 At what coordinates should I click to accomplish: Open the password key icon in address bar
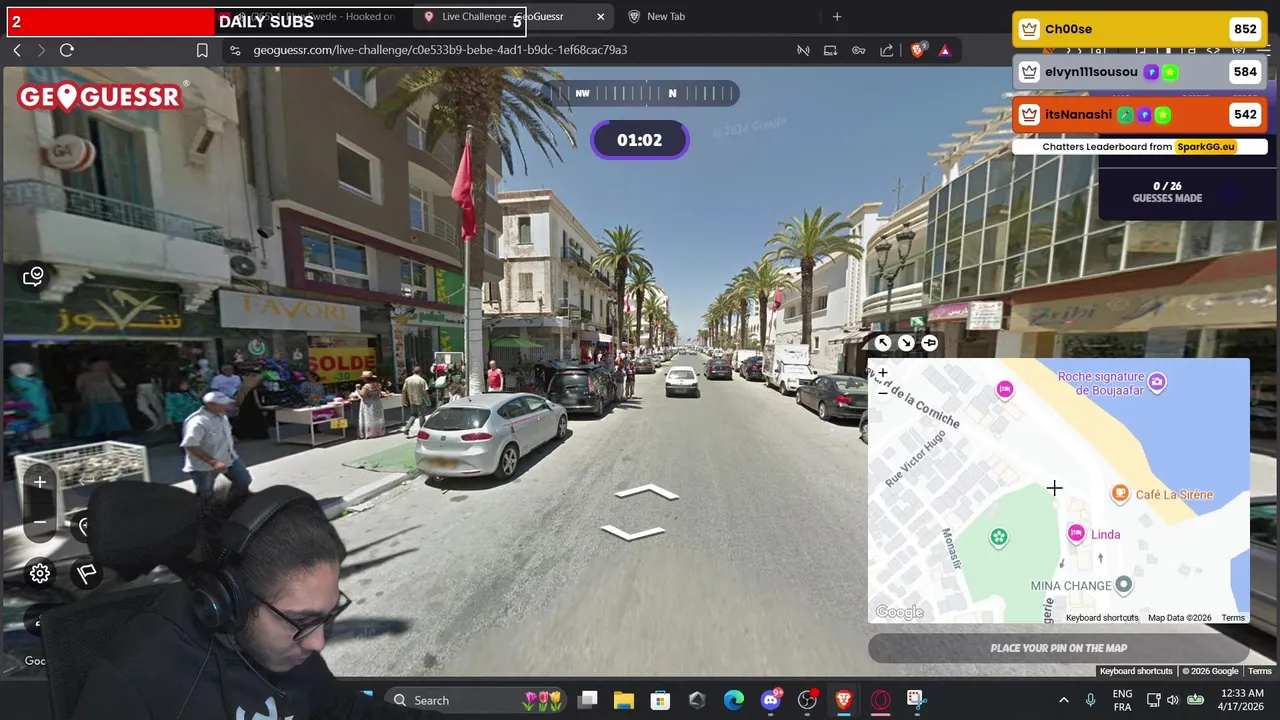[x=858, y=50]
